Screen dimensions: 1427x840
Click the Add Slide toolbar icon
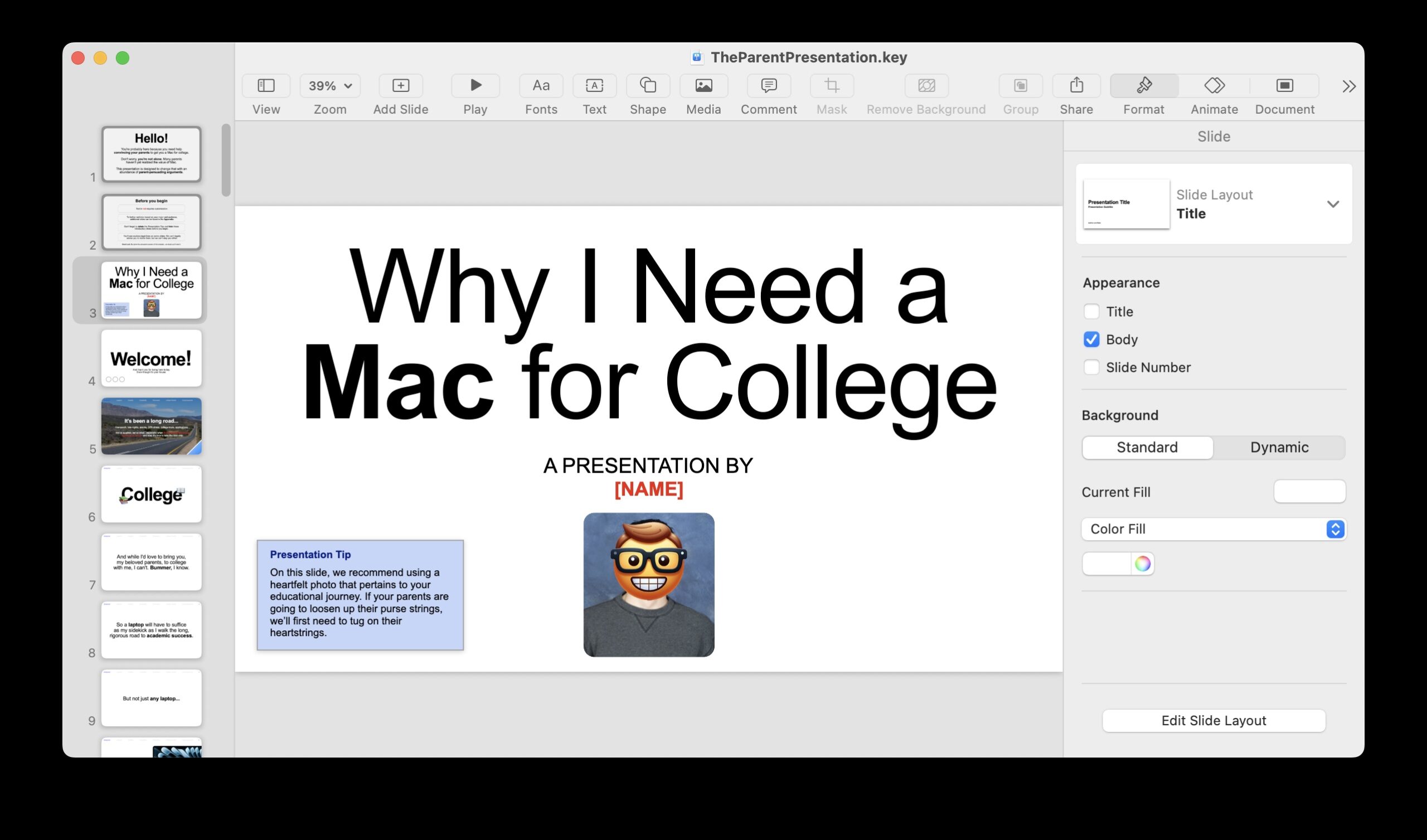(x=400, y=85)
